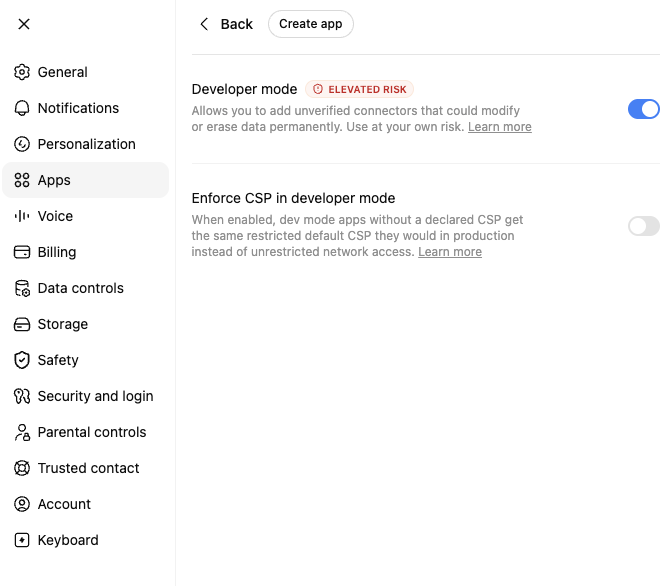Open the Storage settings section

(x=85, y=324)
